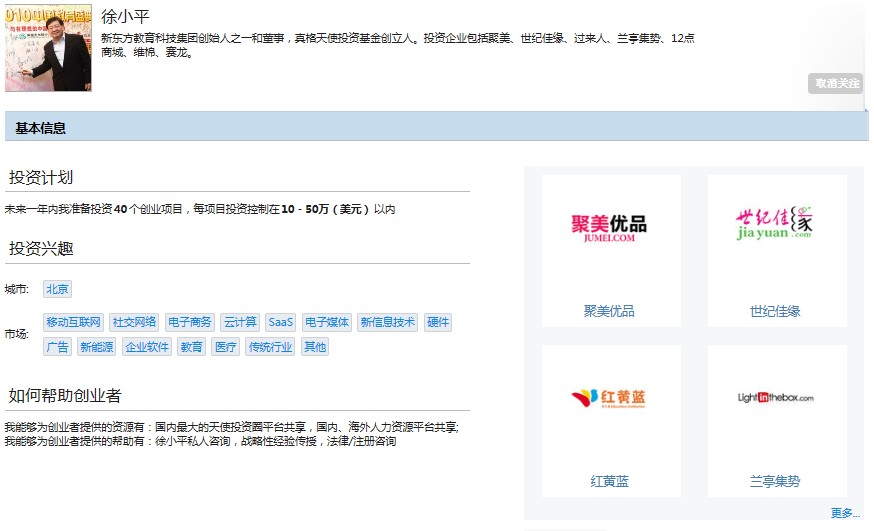Select the 医疗 market tag
The height and width of the screenshot is (531, 874).
225,347
